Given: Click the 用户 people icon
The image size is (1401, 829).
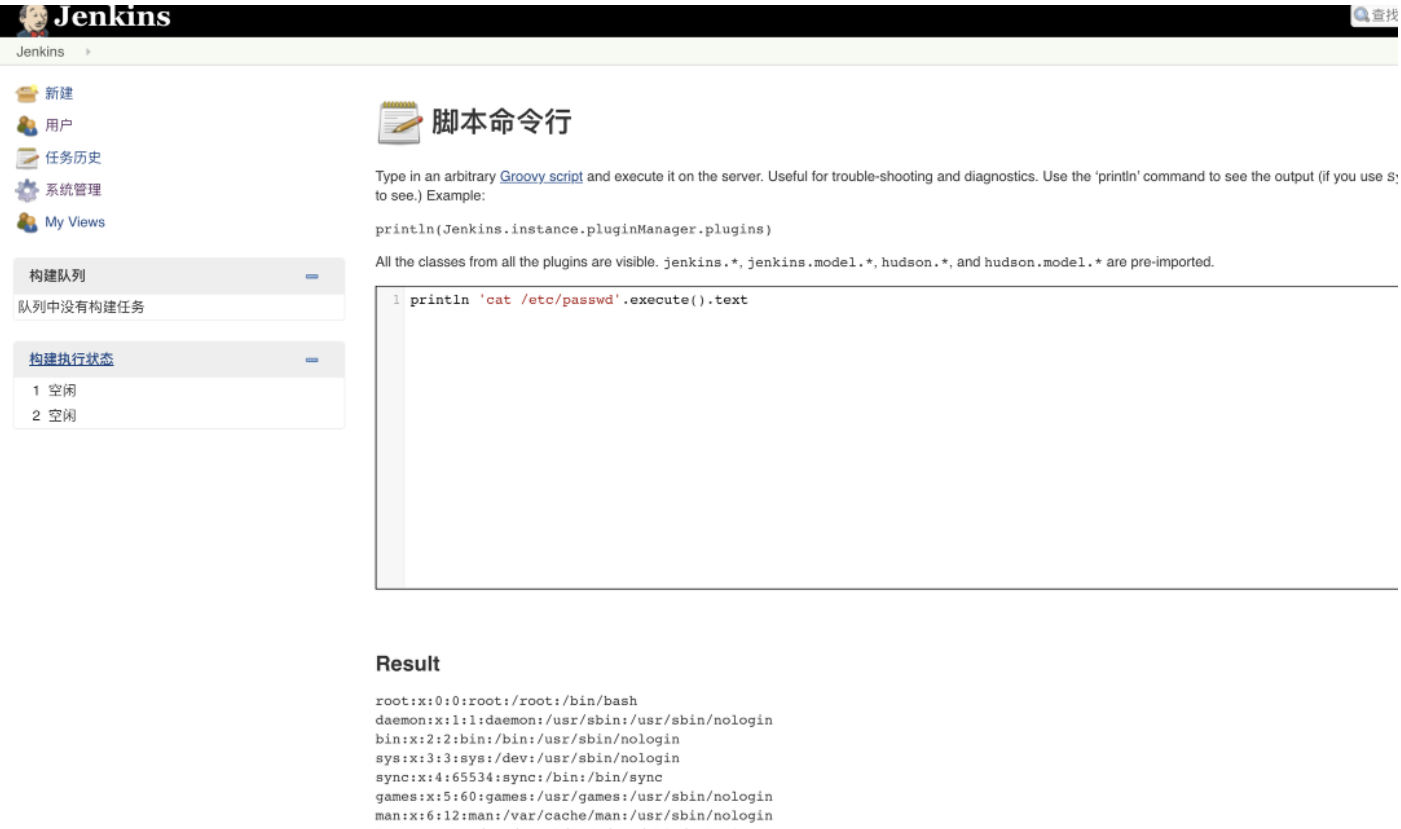Looking at the screenshot, I should pos(27,126).
